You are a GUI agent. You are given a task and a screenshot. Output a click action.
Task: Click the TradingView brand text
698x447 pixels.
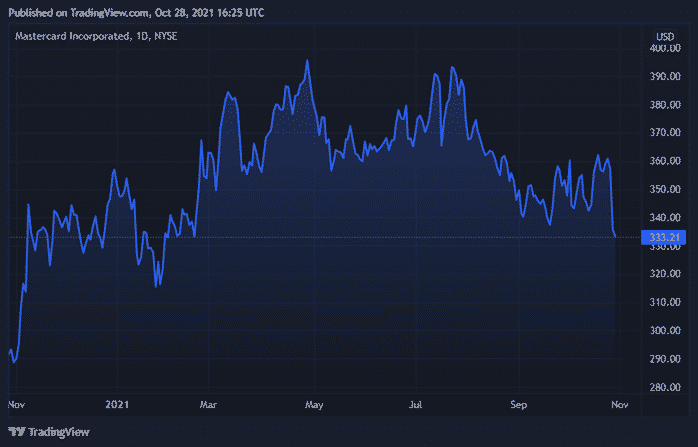(59, 432)
